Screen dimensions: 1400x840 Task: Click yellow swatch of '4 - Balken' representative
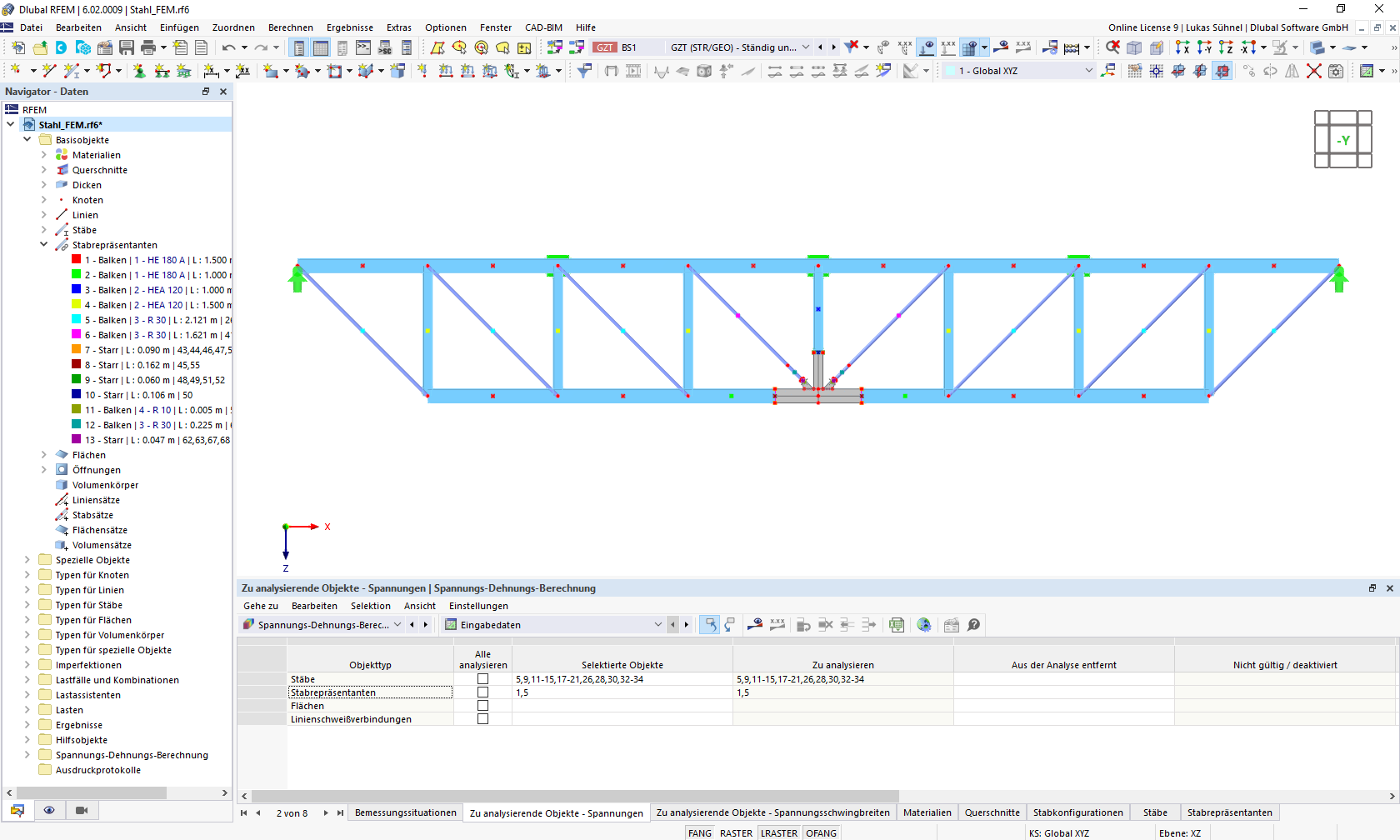point(77,305)
